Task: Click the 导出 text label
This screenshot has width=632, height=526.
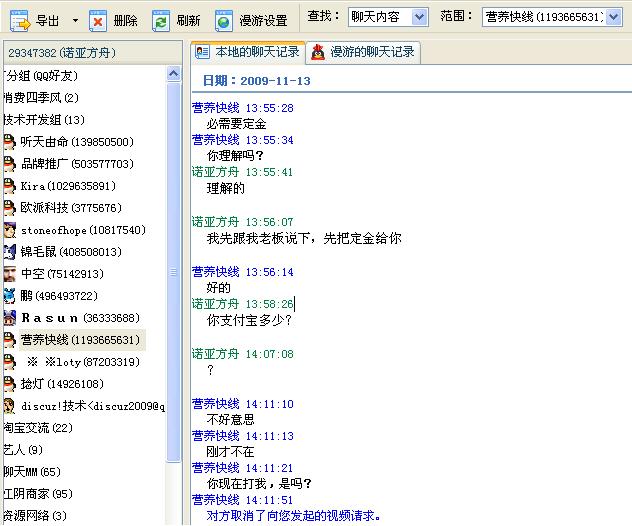Action: [x=48, y=21]
